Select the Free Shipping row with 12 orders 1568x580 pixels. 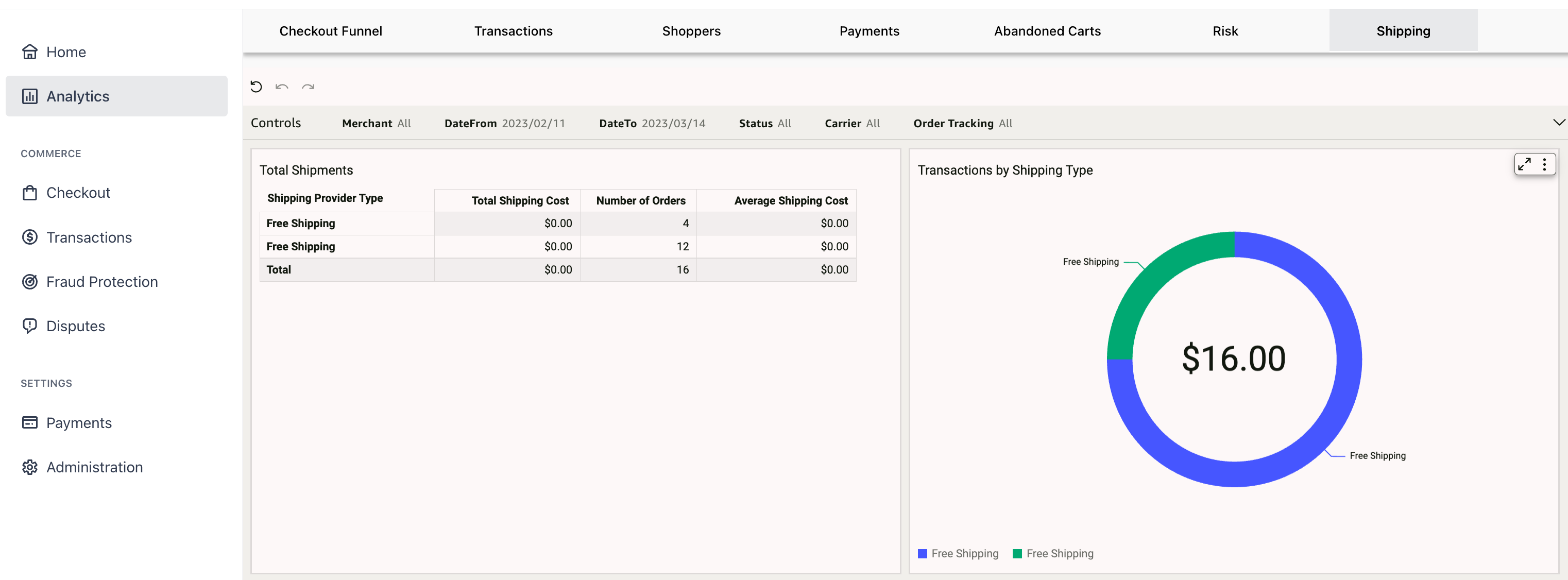click(x=557, y=247)
